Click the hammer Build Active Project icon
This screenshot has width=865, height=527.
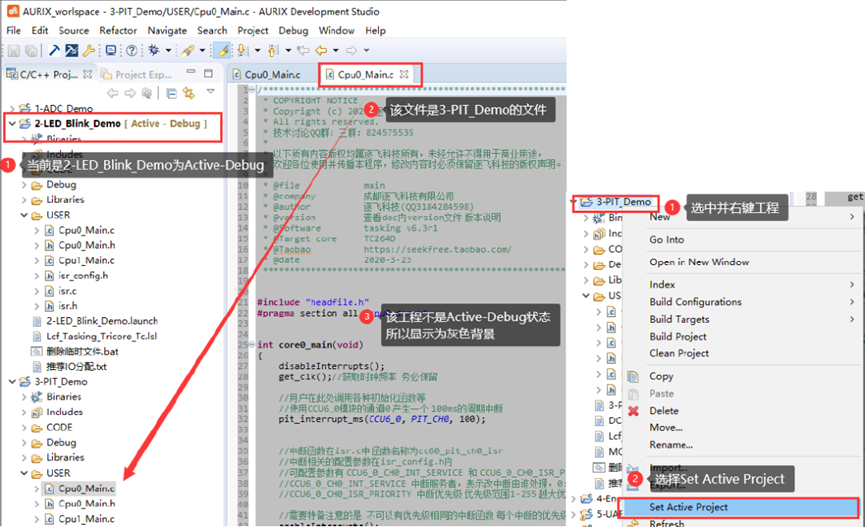click(54, 51)
